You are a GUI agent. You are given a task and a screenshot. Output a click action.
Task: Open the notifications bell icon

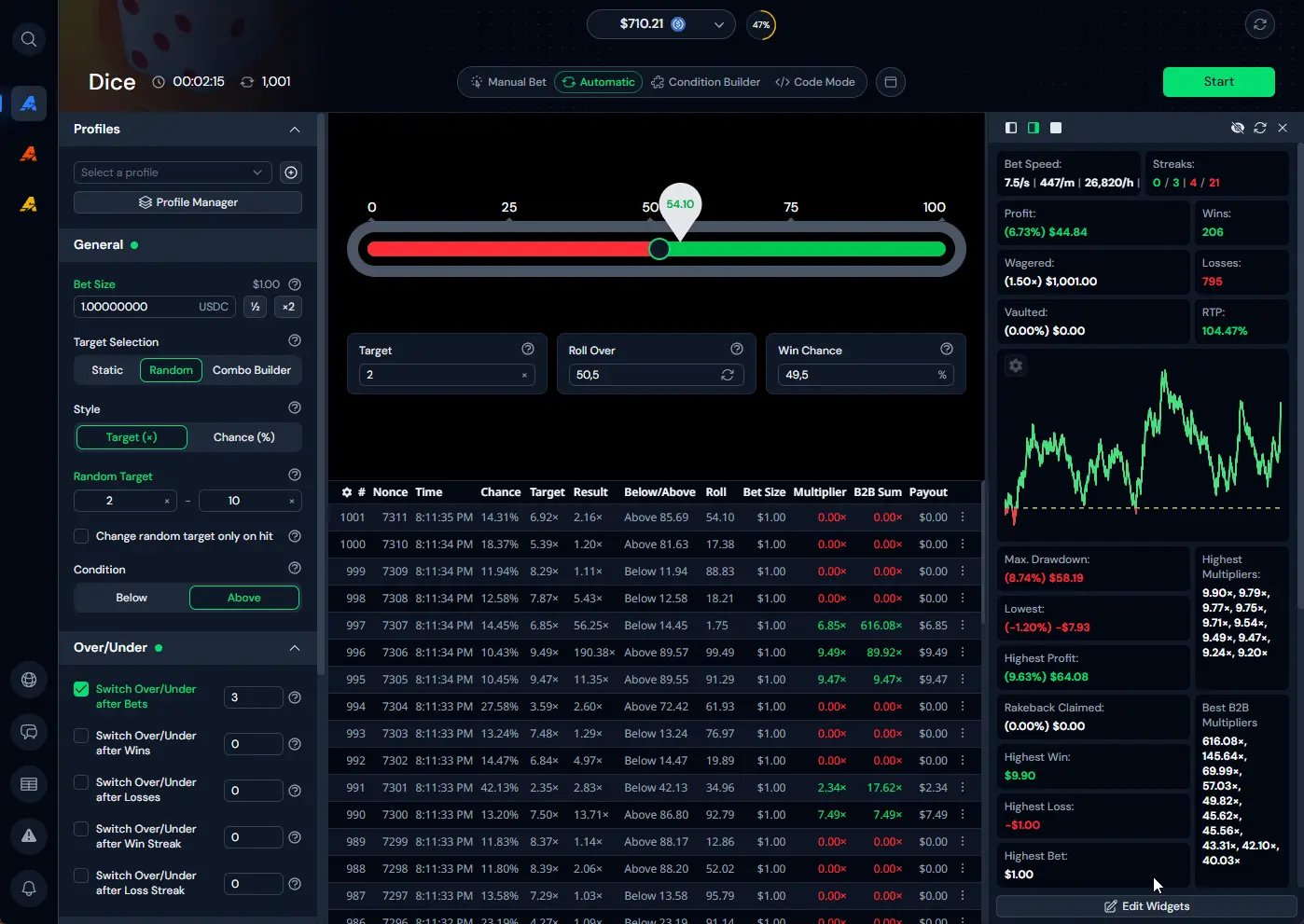[x=29, y=889]
